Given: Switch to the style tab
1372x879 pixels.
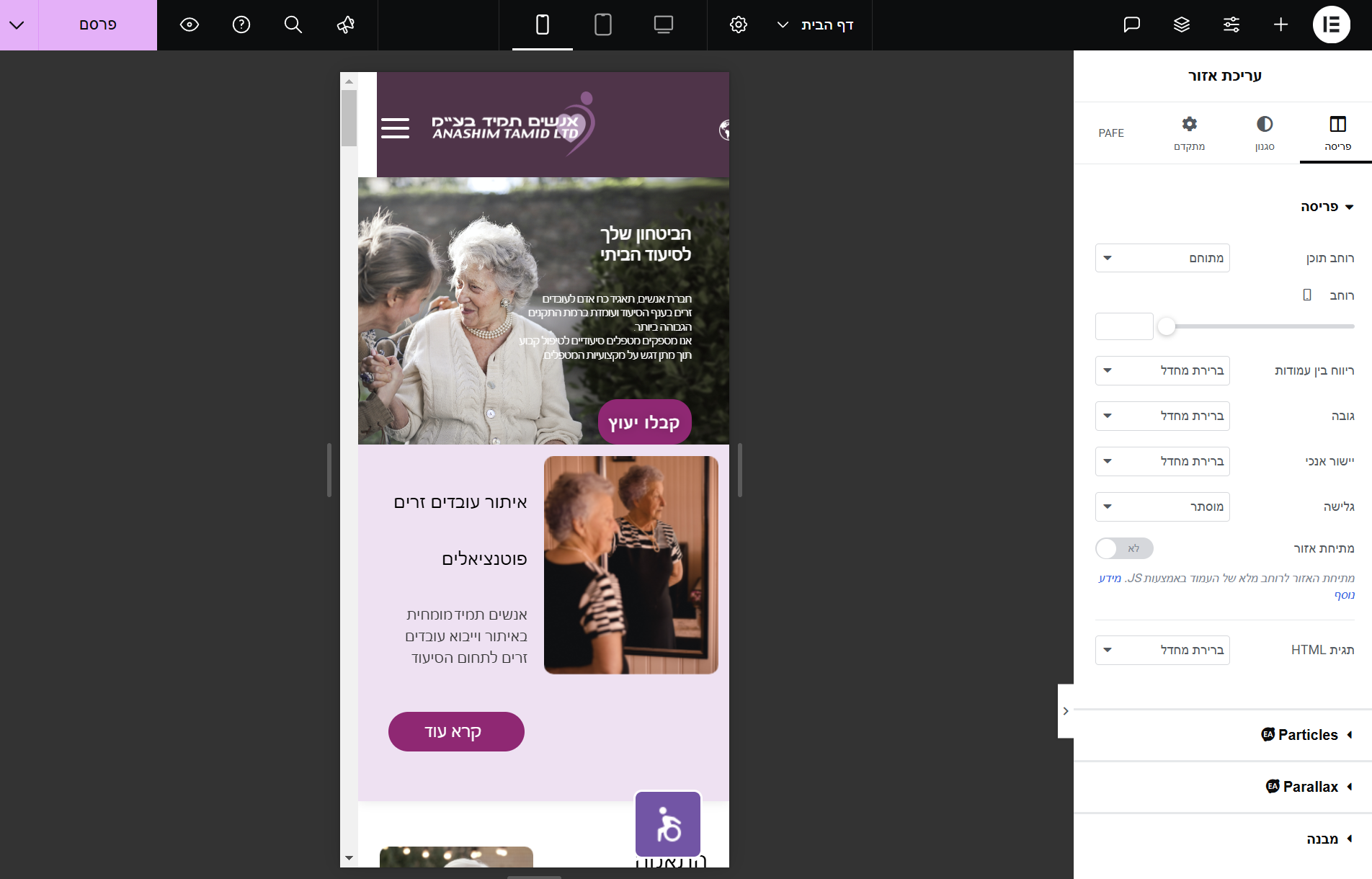Looking at the screenshot, I should [1265, 133].
